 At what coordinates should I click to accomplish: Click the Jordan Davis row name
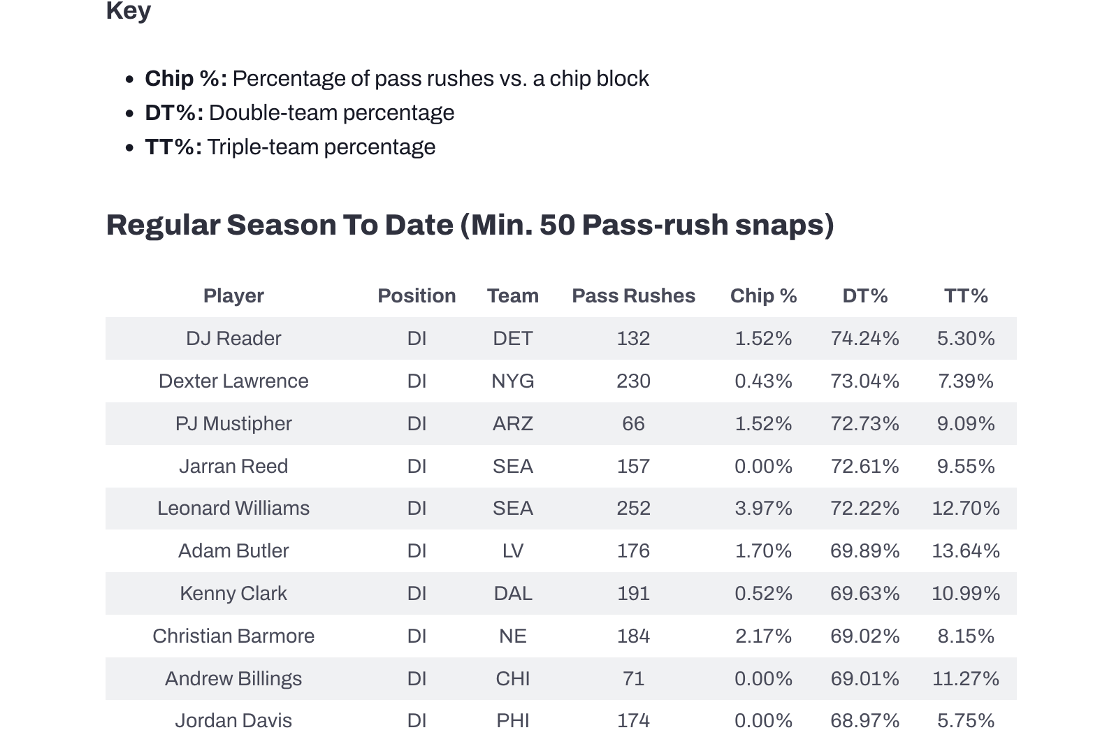233,720
